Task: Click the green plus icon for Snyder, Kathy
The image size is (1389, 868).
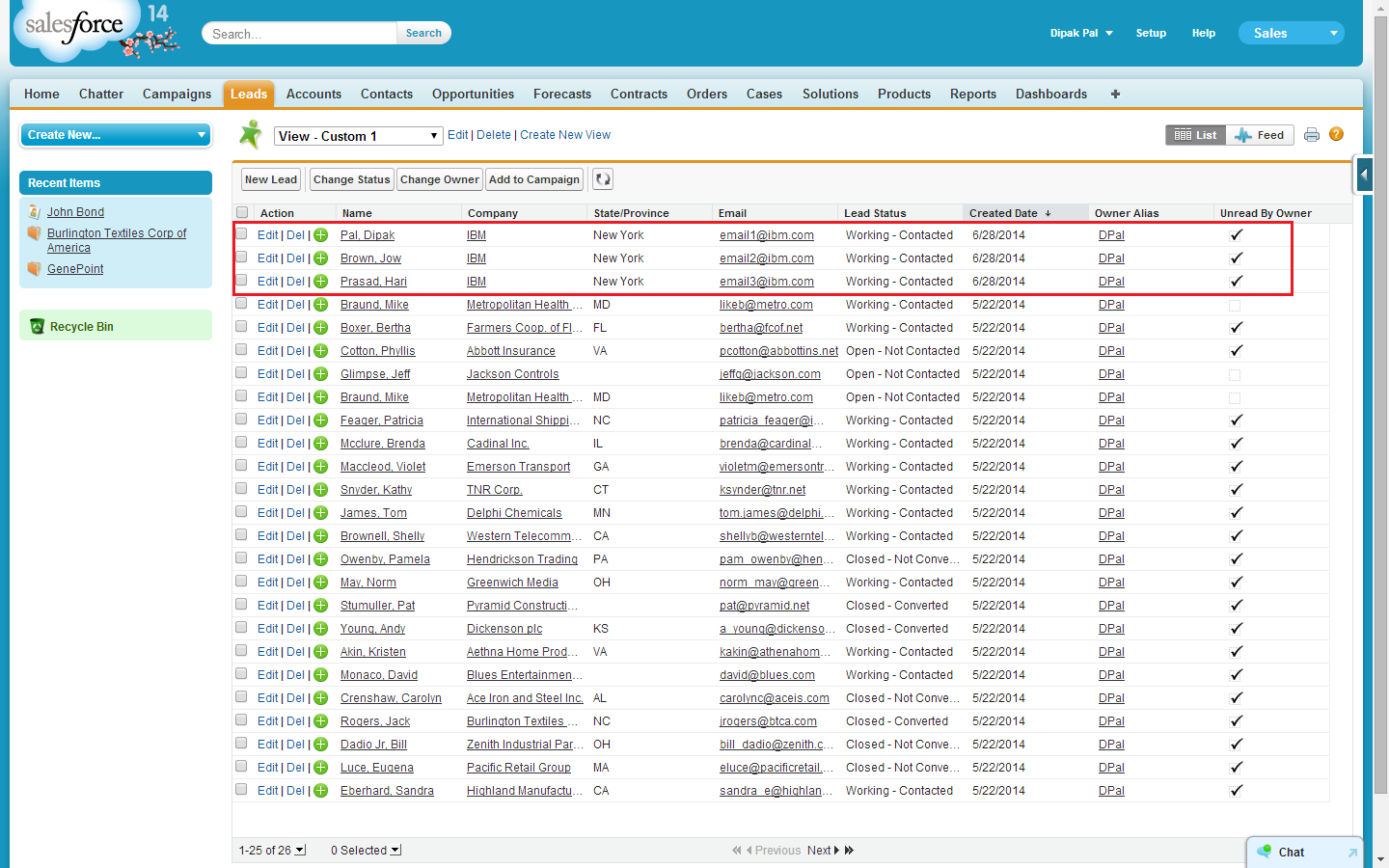Action: pyautogui.click(x=321, y=490)
